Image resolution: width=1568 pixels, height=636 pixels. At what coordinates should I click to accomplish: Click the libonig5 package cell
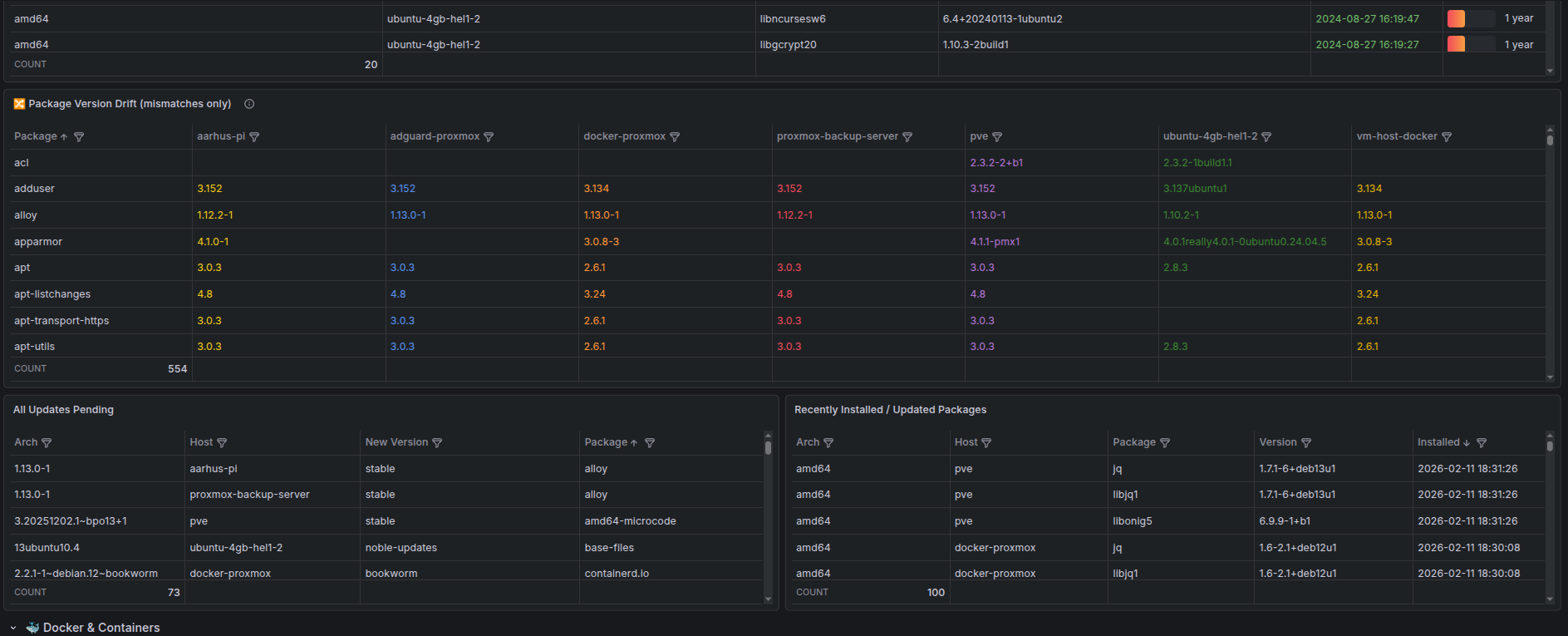1133,521
